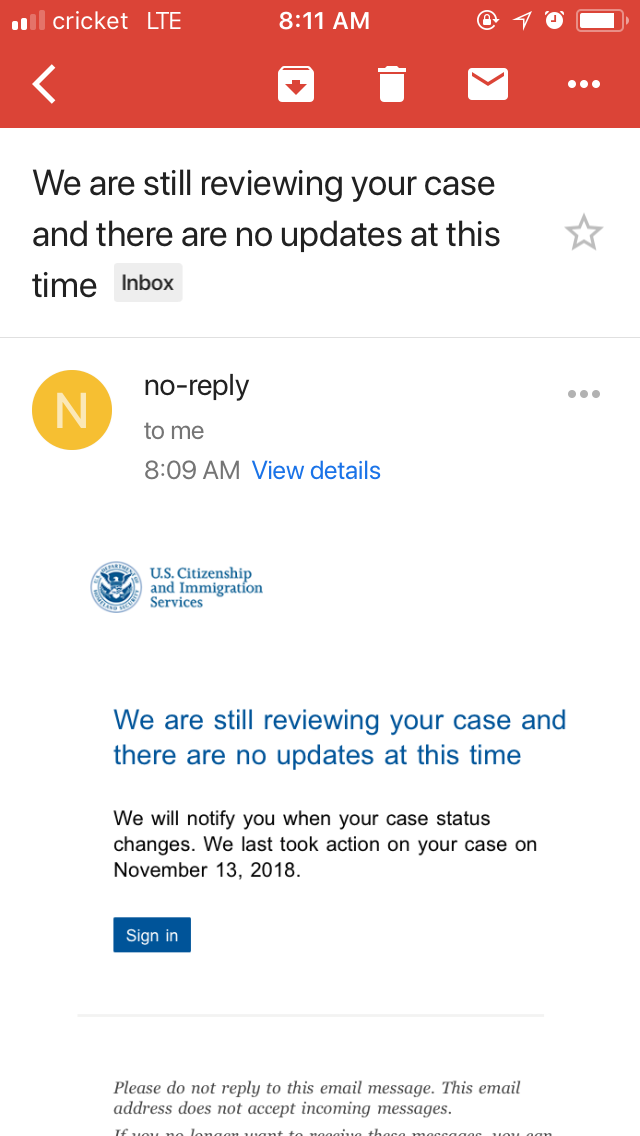The height and width of the screenshot is (1136, 640).
Task: Open the message options three-dot menu
Action: click(583, 394)
